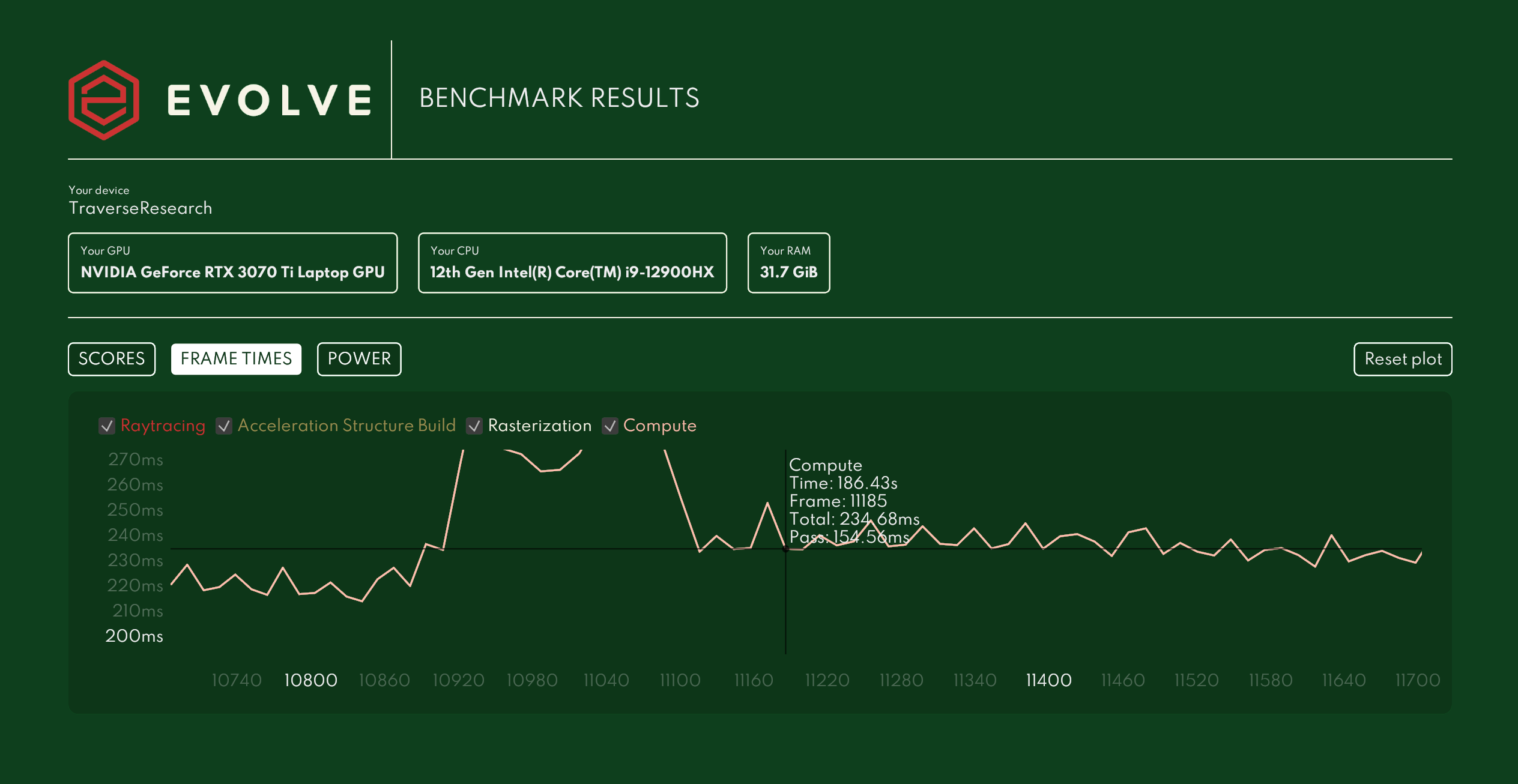
Task: Click the EVOLVE wordmark text
Action: coord(269,100)
